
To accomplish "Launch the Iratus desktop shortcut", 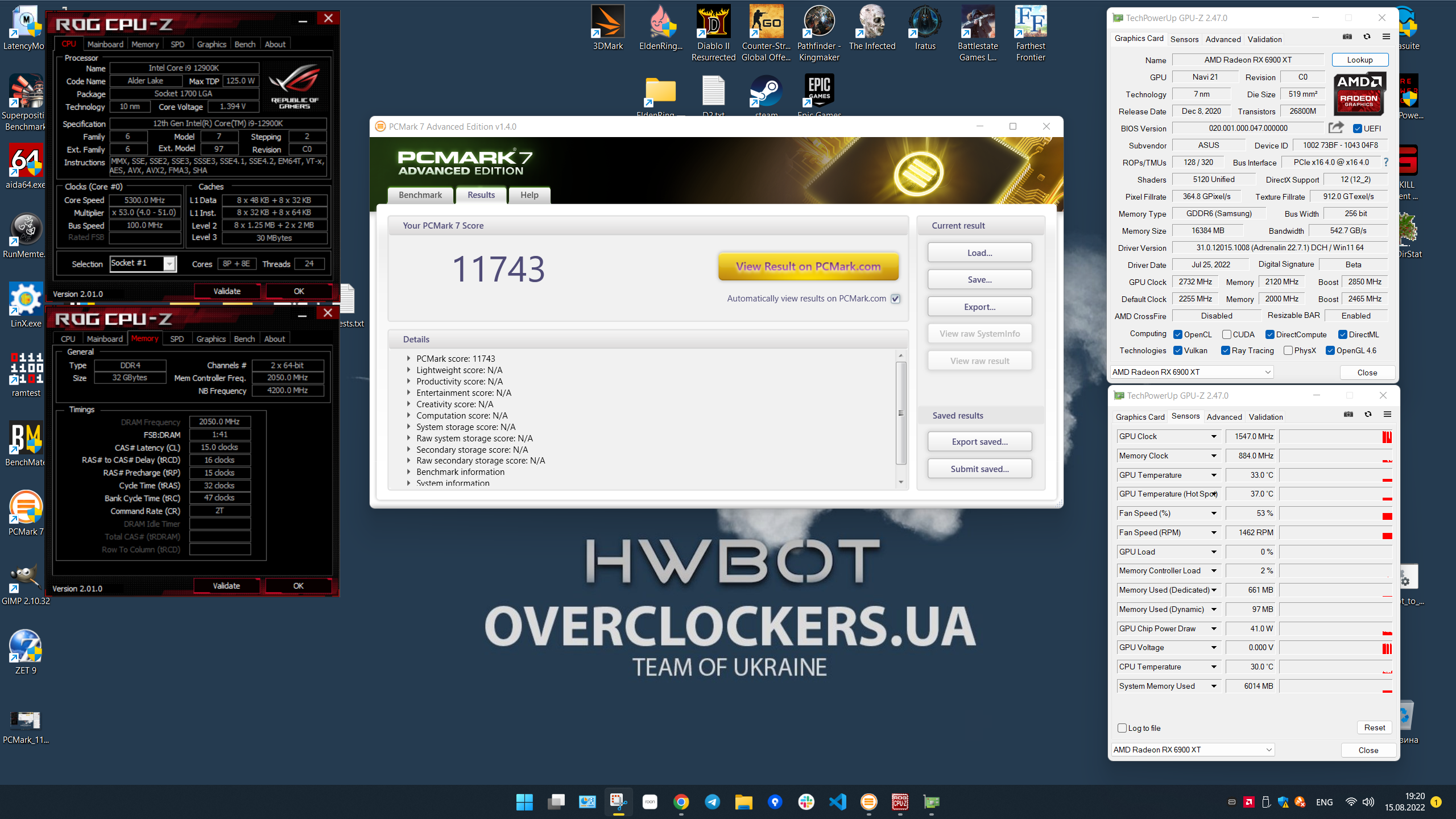I will [x=925, y=27].
